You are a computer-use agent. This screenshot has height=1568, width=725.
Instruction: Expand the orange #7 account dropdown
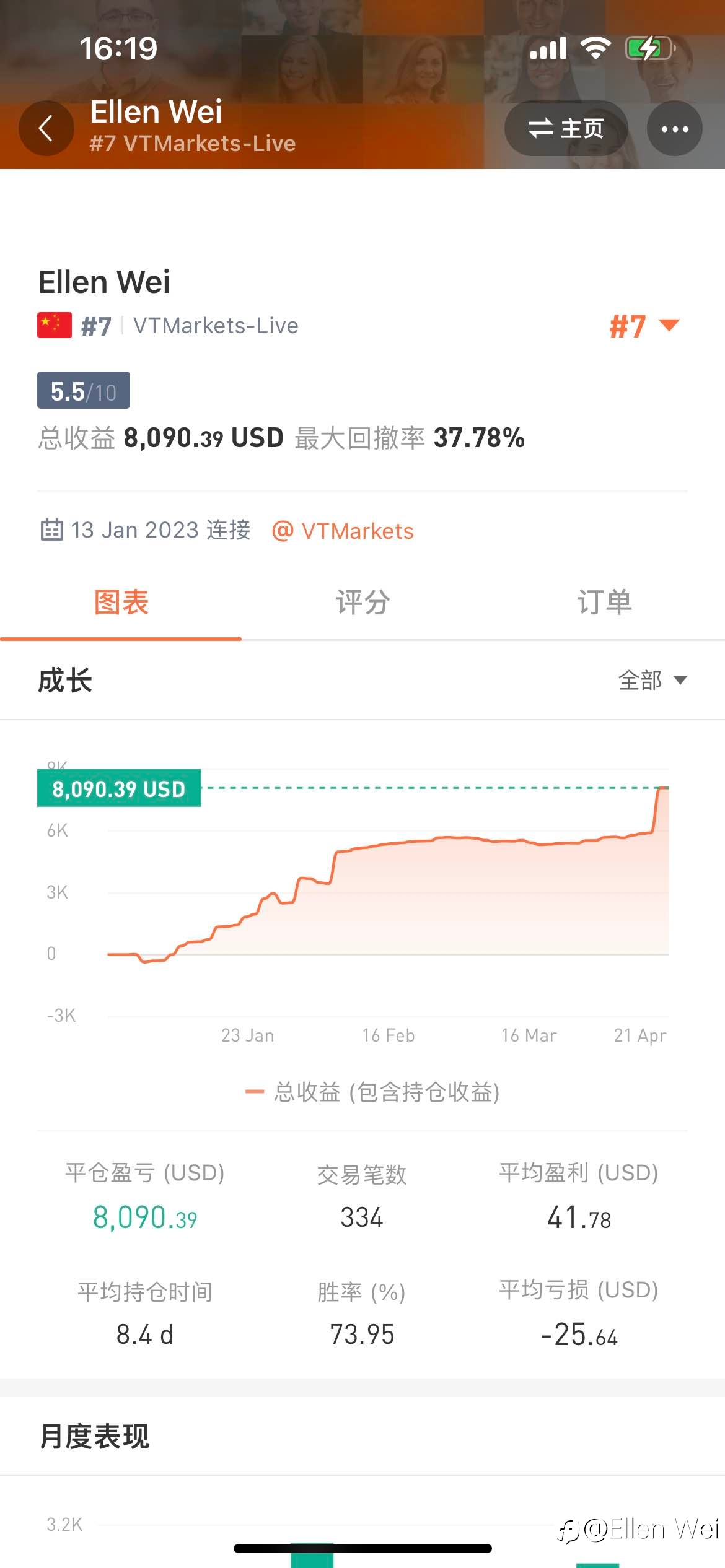(644, 326)
